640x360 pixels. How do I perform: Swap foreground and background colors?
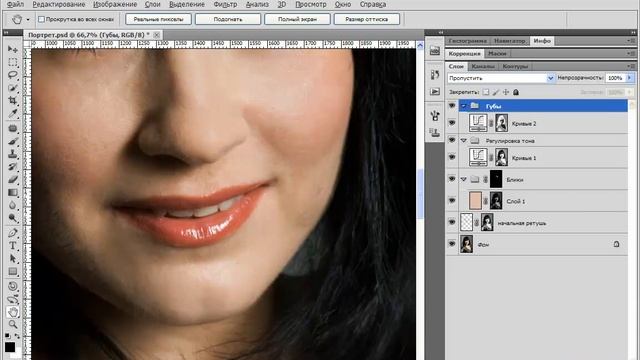click(x=18, y=336)
